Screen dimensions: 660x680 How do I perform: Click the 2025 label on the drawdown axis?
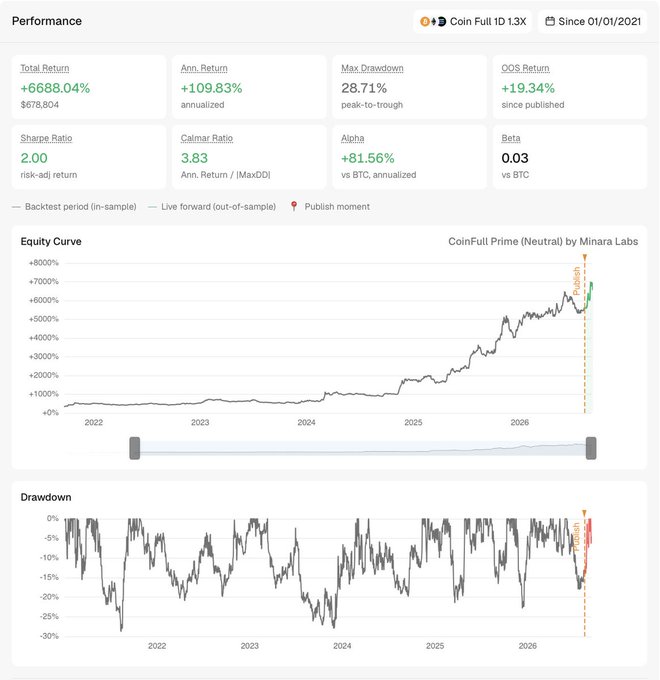435,646
